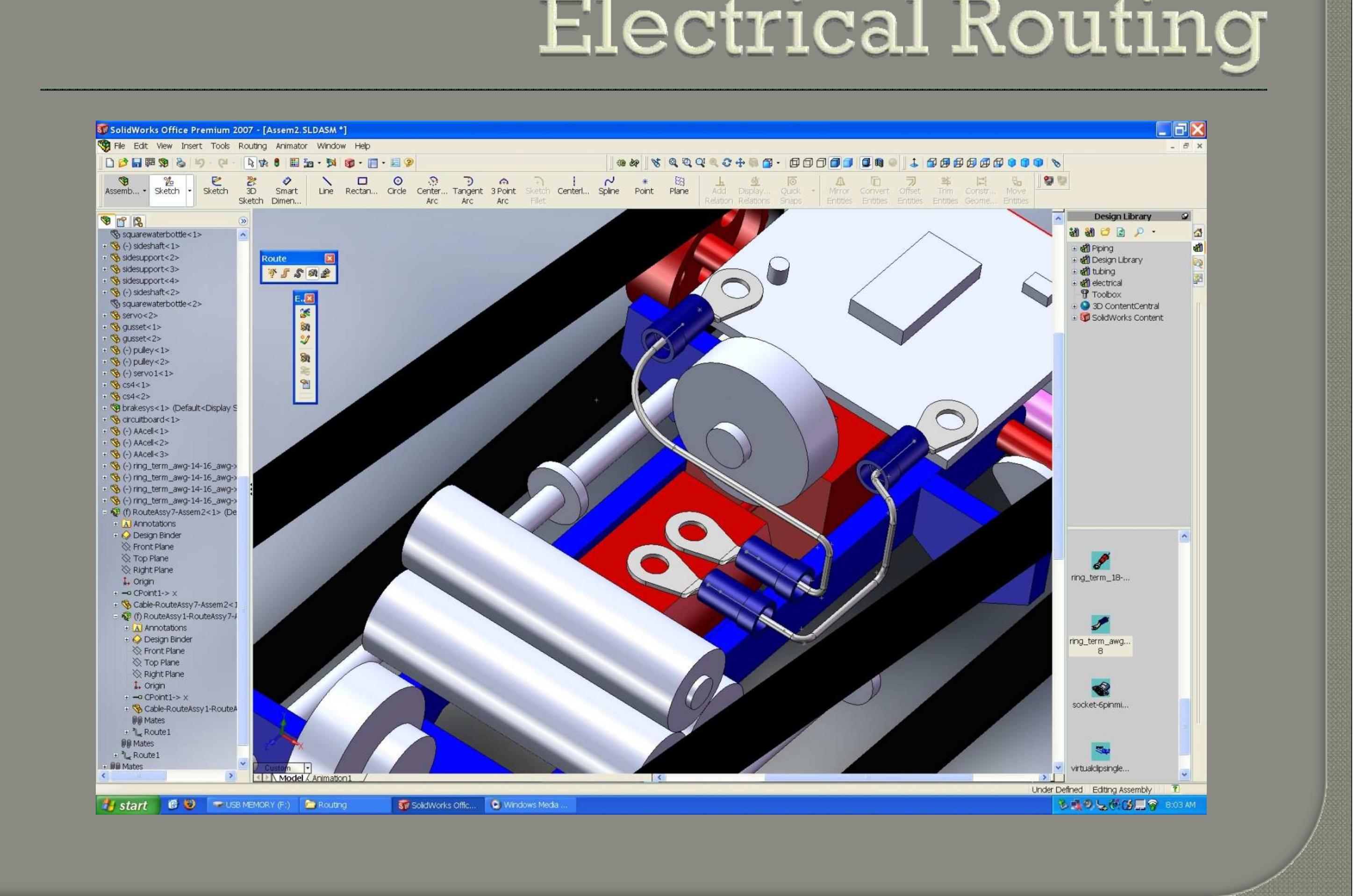Screen dimensions: 1368x896
Task: Save the document with toolbar Save icon
Action: [136, 163]
